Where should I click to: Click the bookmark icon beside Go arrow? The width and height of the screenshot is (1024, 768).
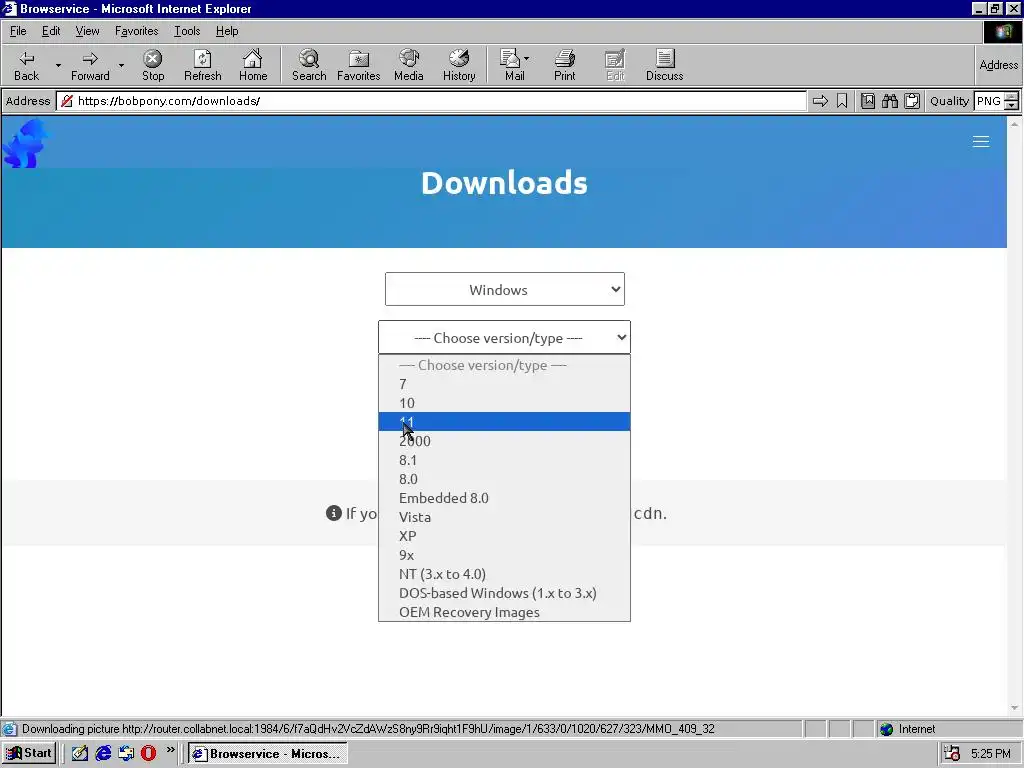(842, 101)
